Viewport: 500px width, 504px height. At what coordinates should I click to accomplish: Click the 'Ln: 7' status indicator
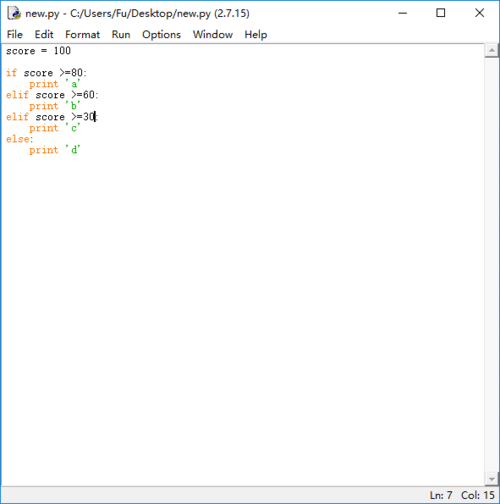441,495
